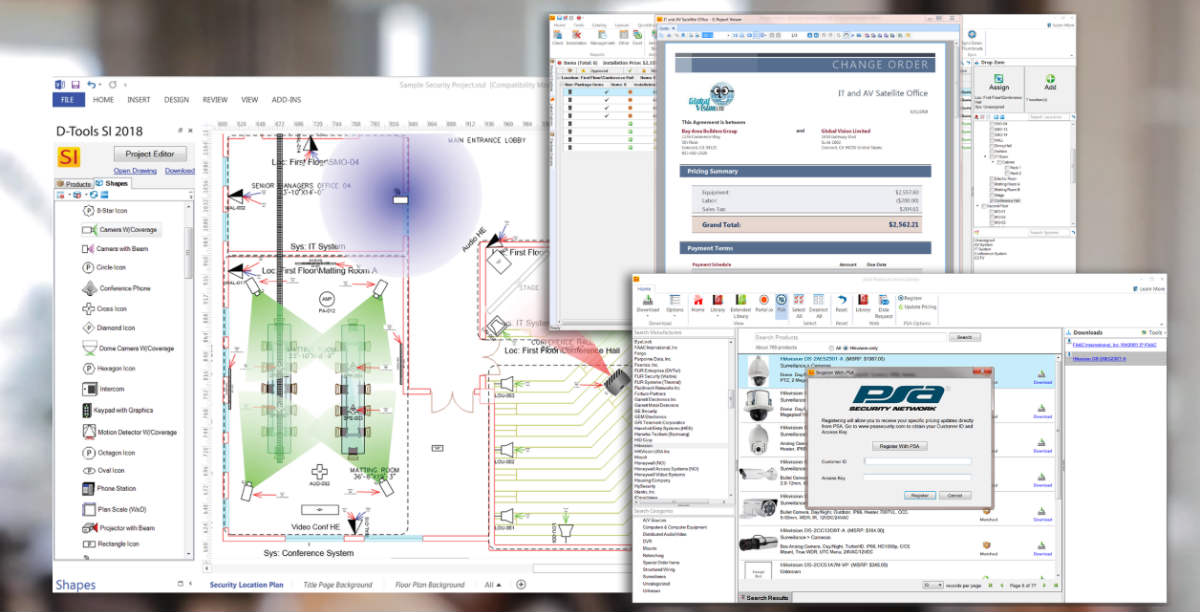This screenshot has width=1200, height=612.
Task: Click inside the Customer ID field
Action: pos(918,462)
